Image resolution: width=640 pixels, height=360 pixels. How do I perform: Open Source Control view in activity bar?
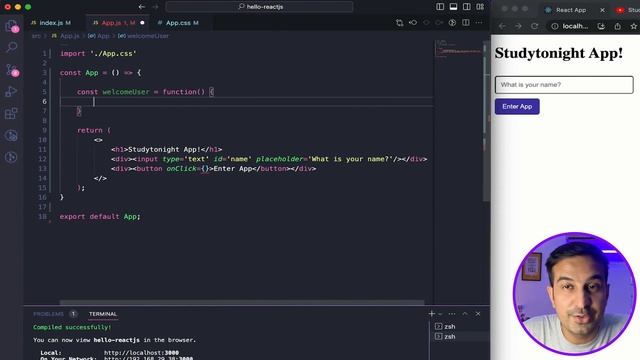click(11, 70)
